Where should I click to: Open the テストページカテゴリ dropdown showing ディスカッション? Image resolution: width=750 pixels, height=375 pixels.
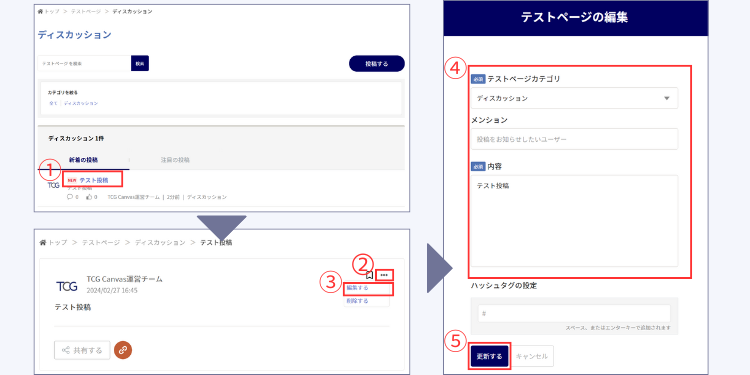[x=574, y=98]
